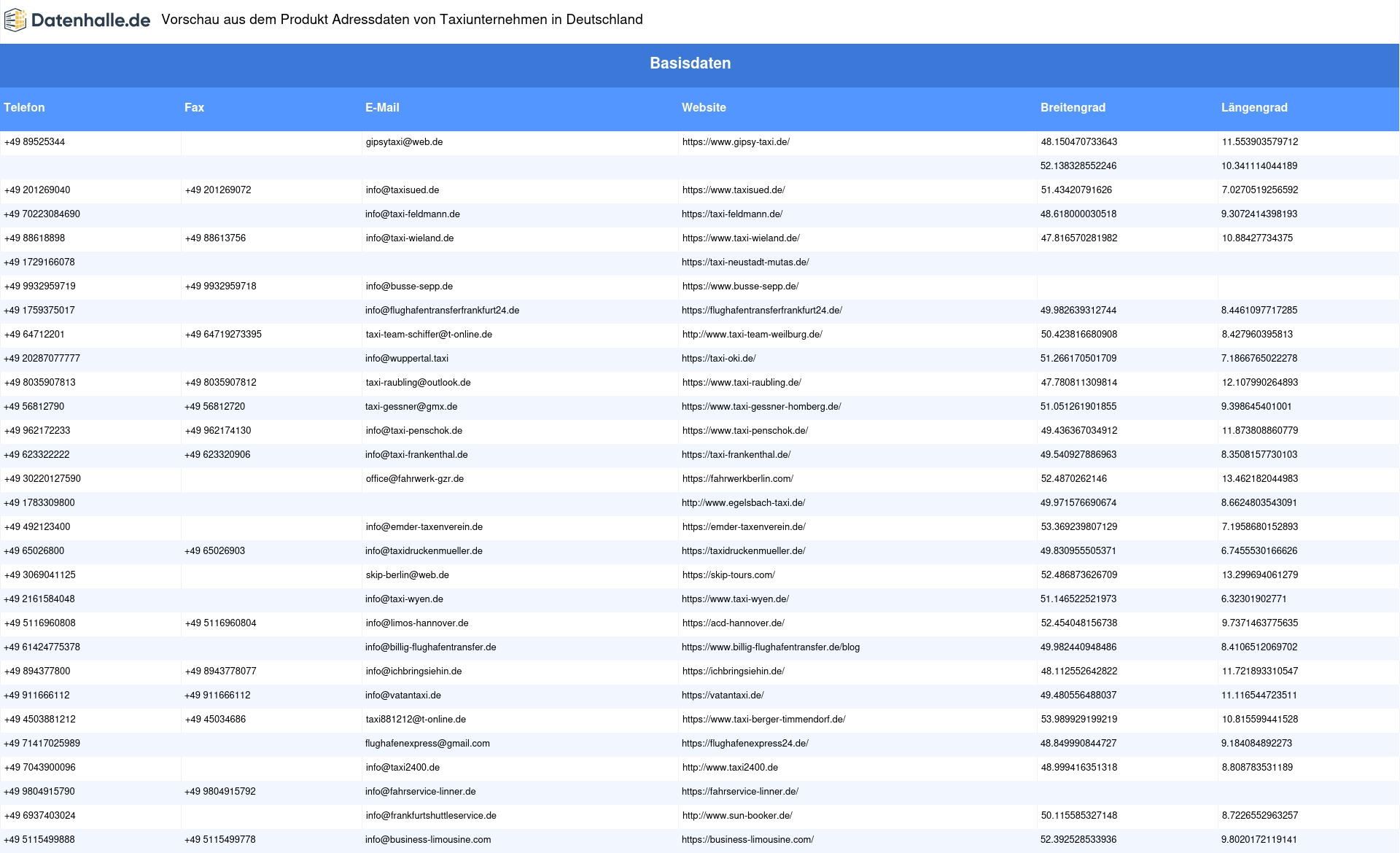This screenshot has height=853, width=1400.
Task: Open https://vatantaxi.de/ link
Action: click(x=723, y=696)
